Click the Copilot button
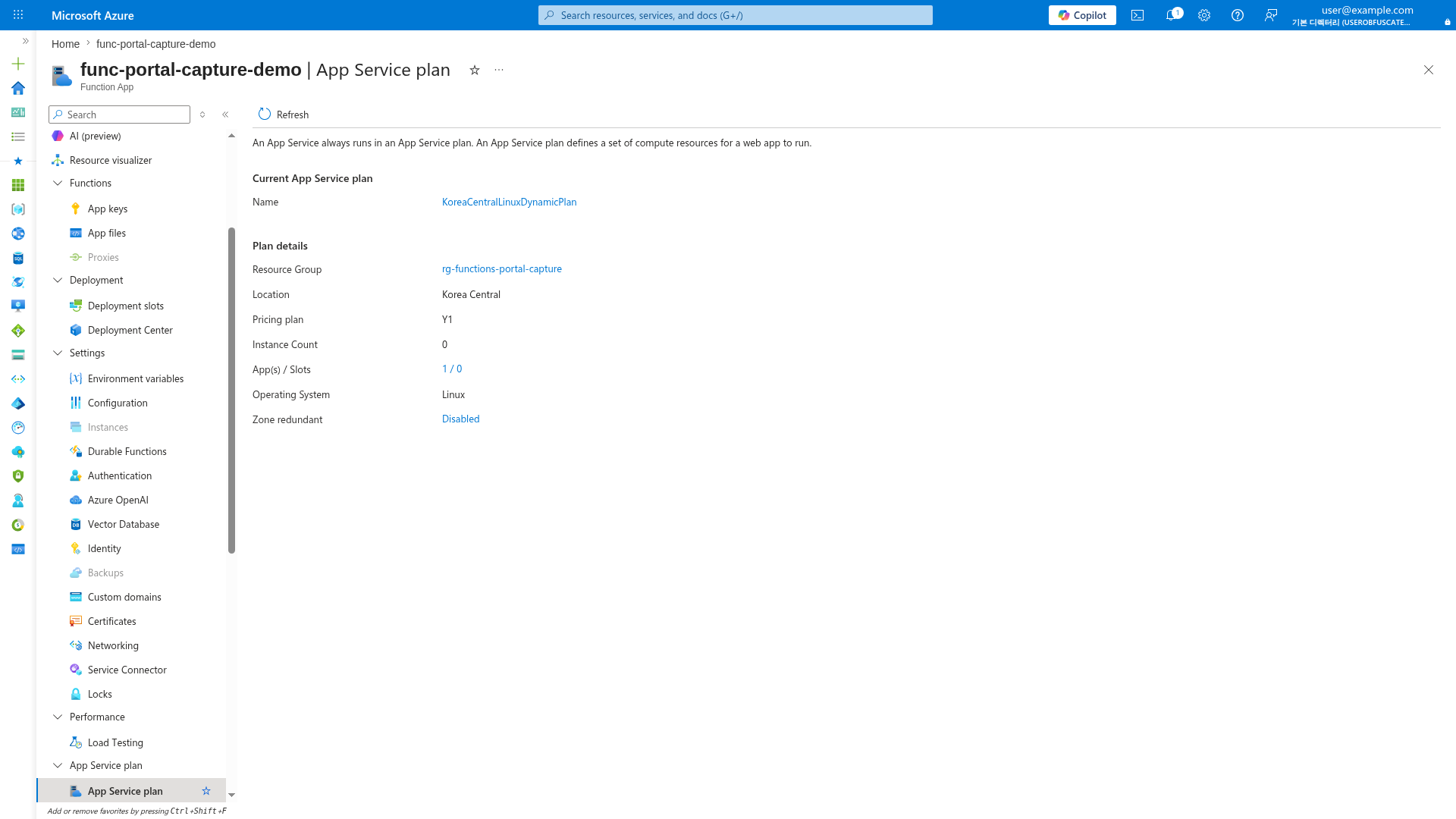This screenshot has width=1456, height=819. click(1082, 15)
